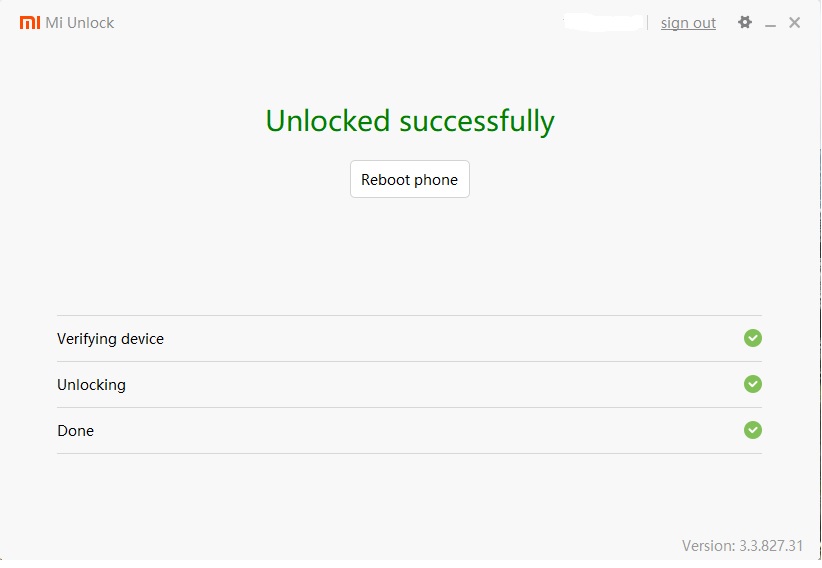Click the Mi Unlock title text
This screenshot has width=822, height=568.
(80, 23)
